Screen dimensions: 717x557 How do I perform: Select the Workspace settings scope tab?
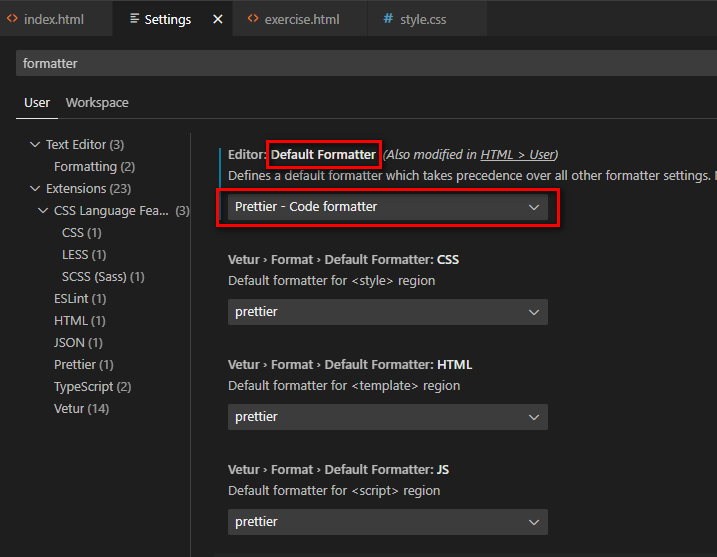coord(97,102)
